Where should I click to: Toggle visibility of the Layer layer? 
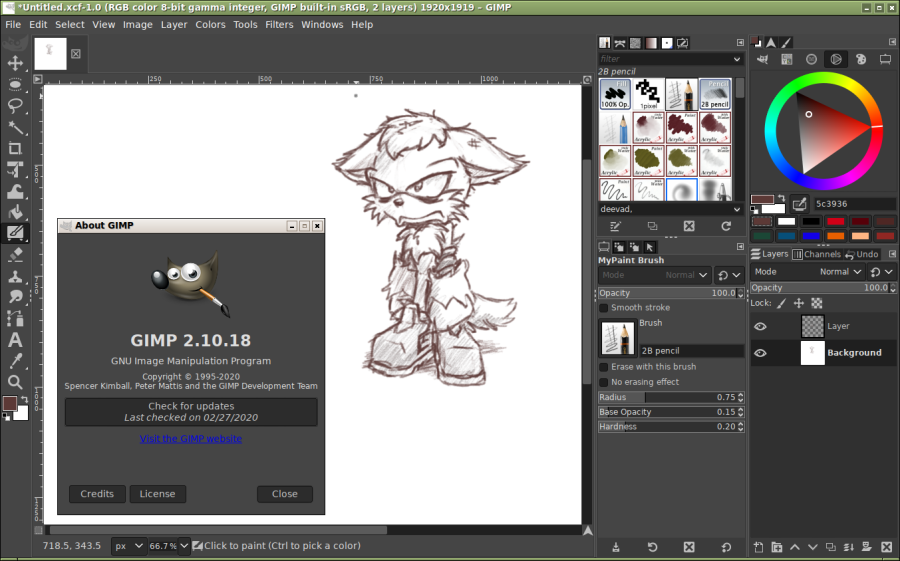[761, 326]
